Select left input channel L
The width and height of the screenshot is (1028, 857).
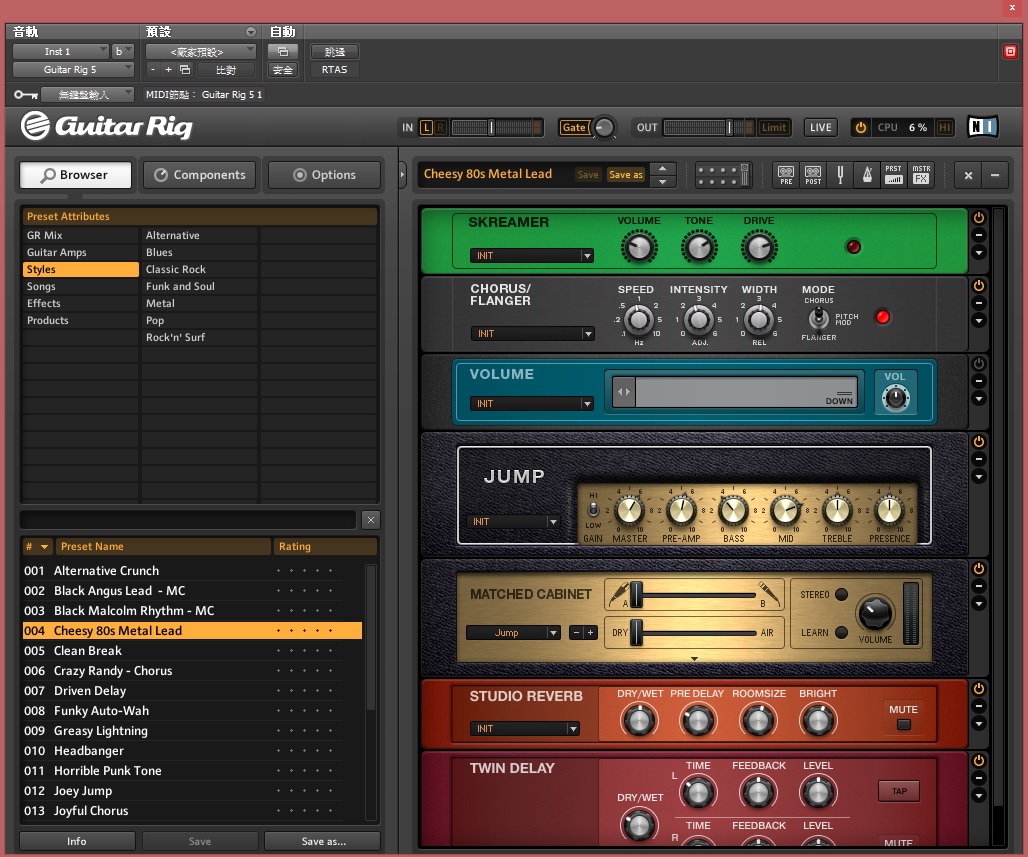click(x=426, y=127)
